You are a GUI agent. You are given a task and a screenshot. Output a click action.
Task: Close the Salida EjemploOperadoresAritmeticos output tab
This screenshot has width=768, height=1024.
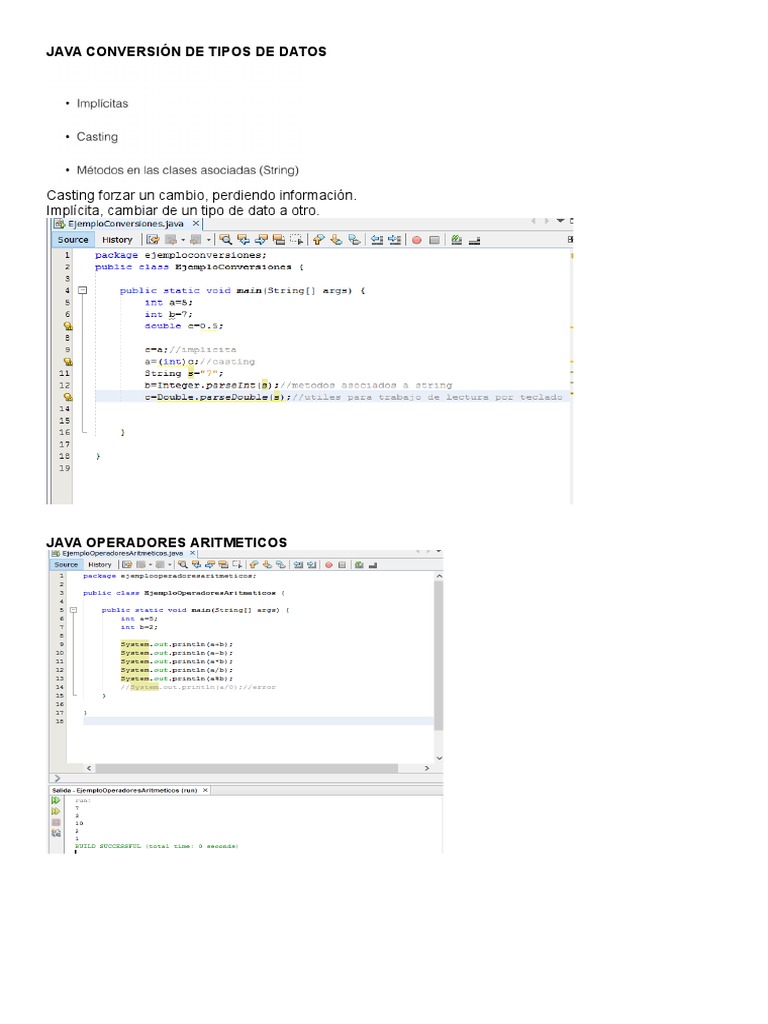coord(206,790)
